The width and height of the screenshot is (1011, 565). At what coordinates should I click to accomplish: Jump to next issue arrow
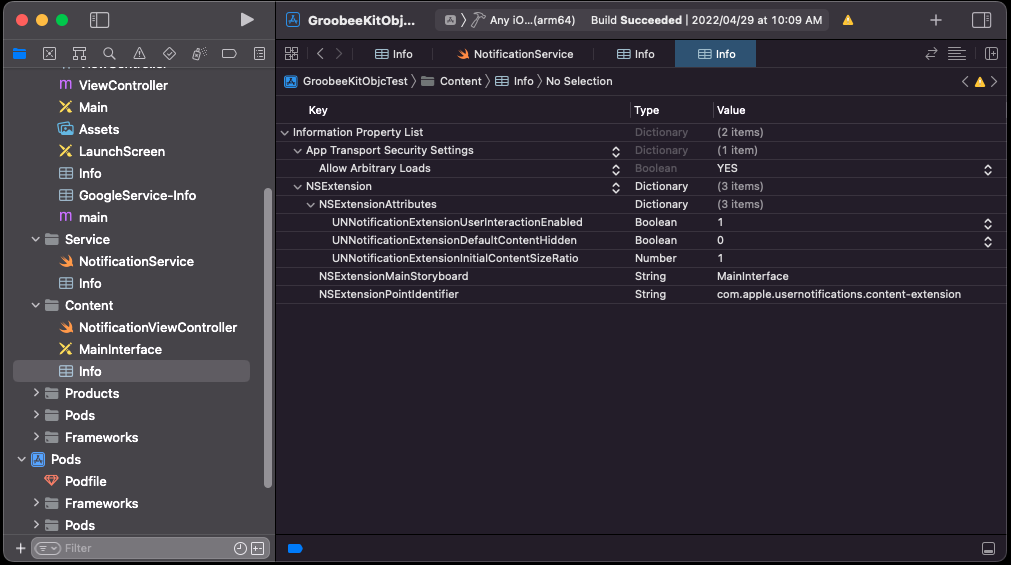994,81
